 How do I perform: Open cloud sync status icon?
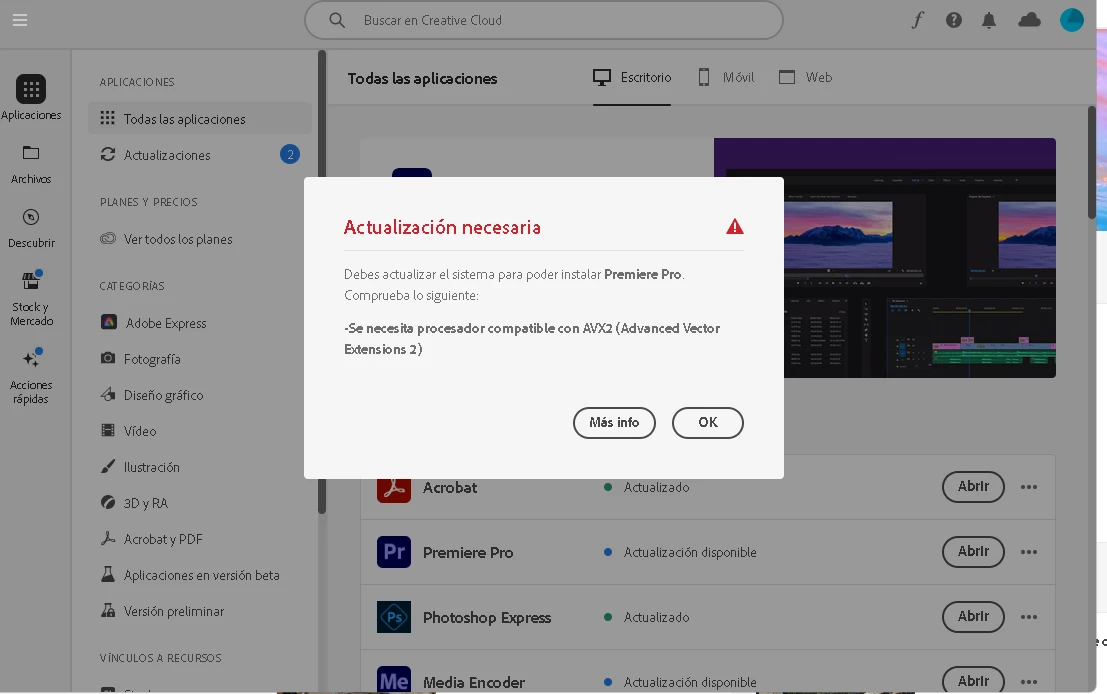pyautogui.click(x=1029, y=20)
